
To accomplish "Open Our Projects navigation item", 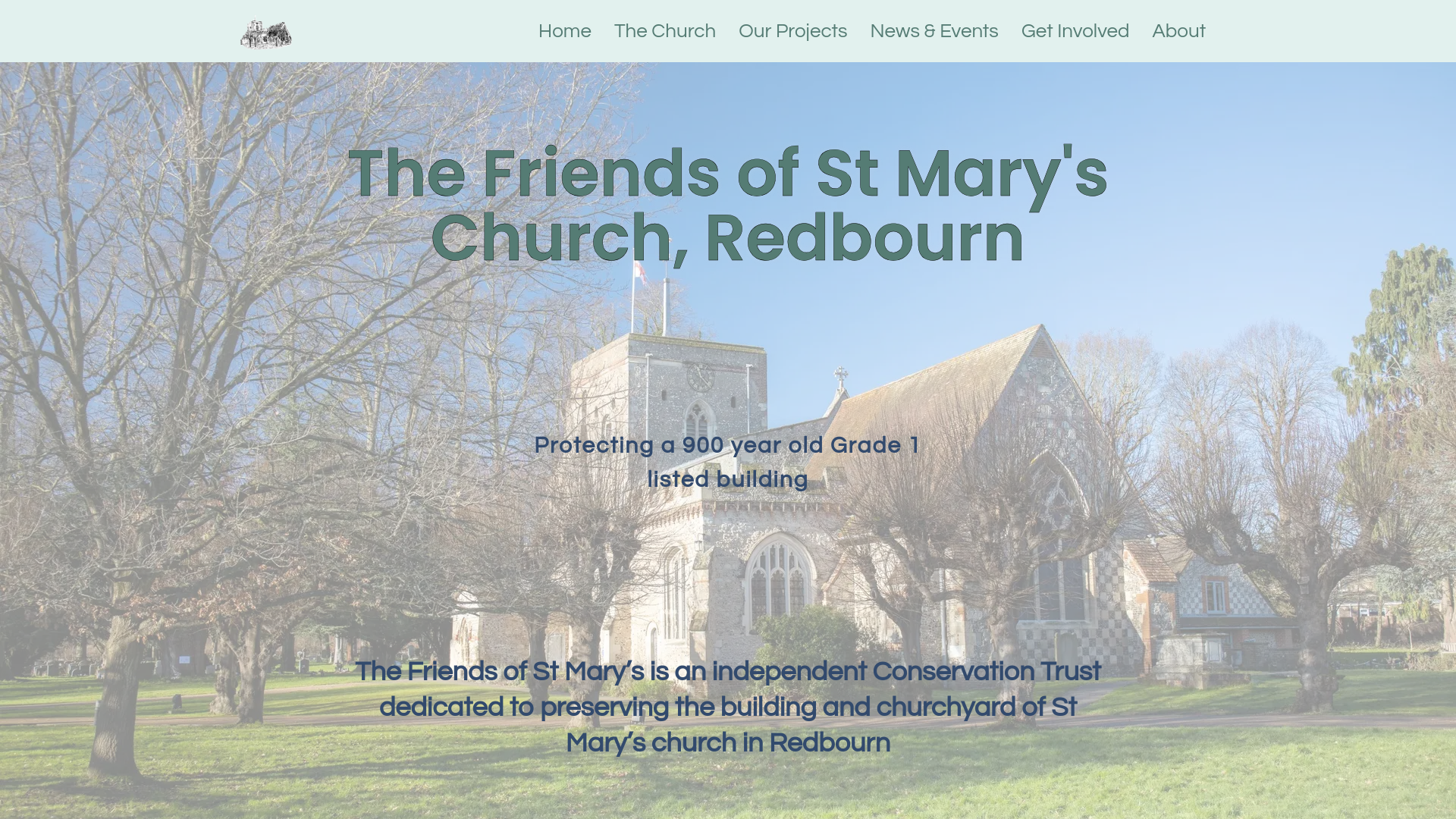I will (x=792, y=31).
